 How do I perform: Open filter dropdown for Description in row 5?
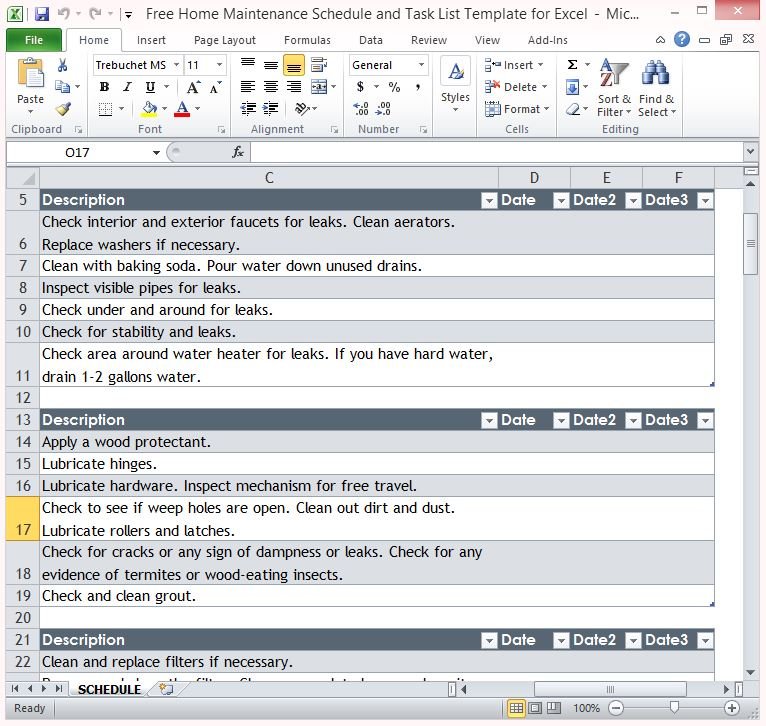pyautogui.click(x=488, y=200)
